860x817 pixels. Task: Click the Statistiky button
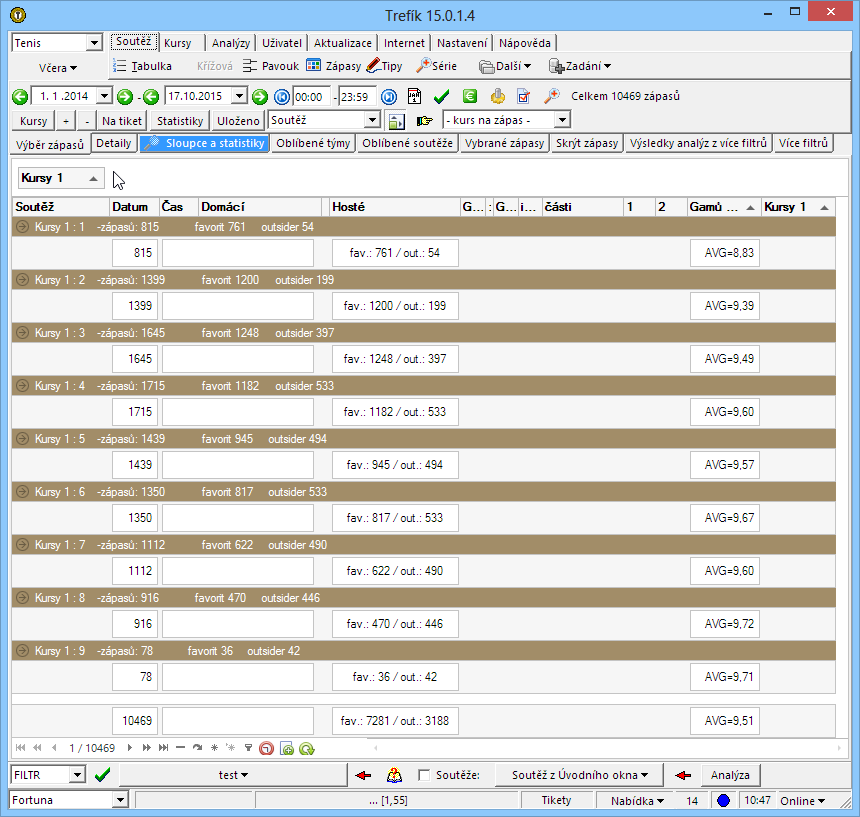[x=180, y=120]
